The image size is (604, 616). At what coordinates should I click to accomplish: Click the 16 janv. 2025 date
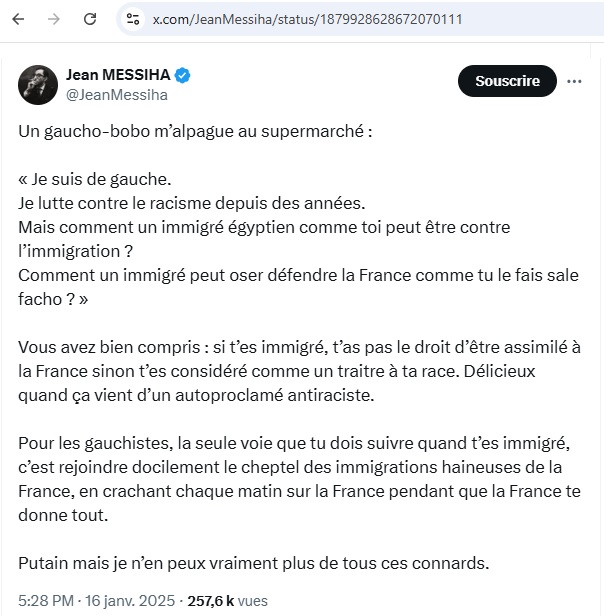[130, 601]
